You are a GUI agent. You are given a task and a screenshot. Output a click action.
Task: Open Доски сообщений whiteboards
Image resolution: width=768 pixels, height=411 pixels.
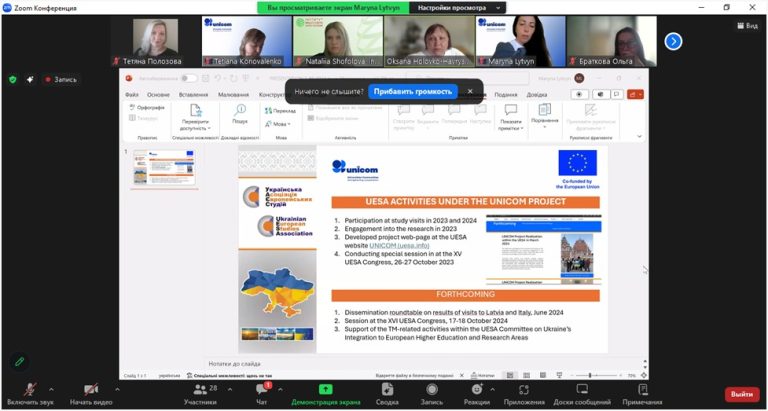pyautogui.click(x=582, y=394)
